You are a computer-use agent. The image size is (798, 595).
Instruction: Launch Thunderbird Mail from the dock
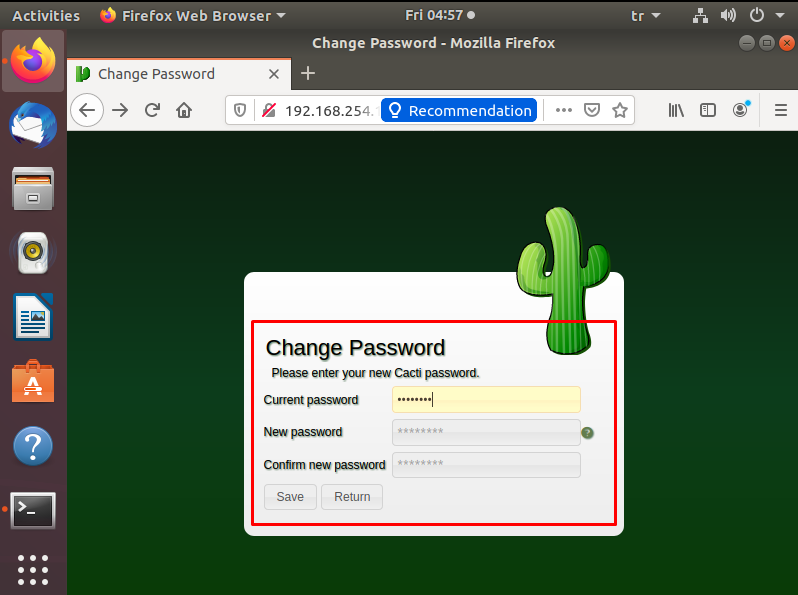(x=33, y=125)
